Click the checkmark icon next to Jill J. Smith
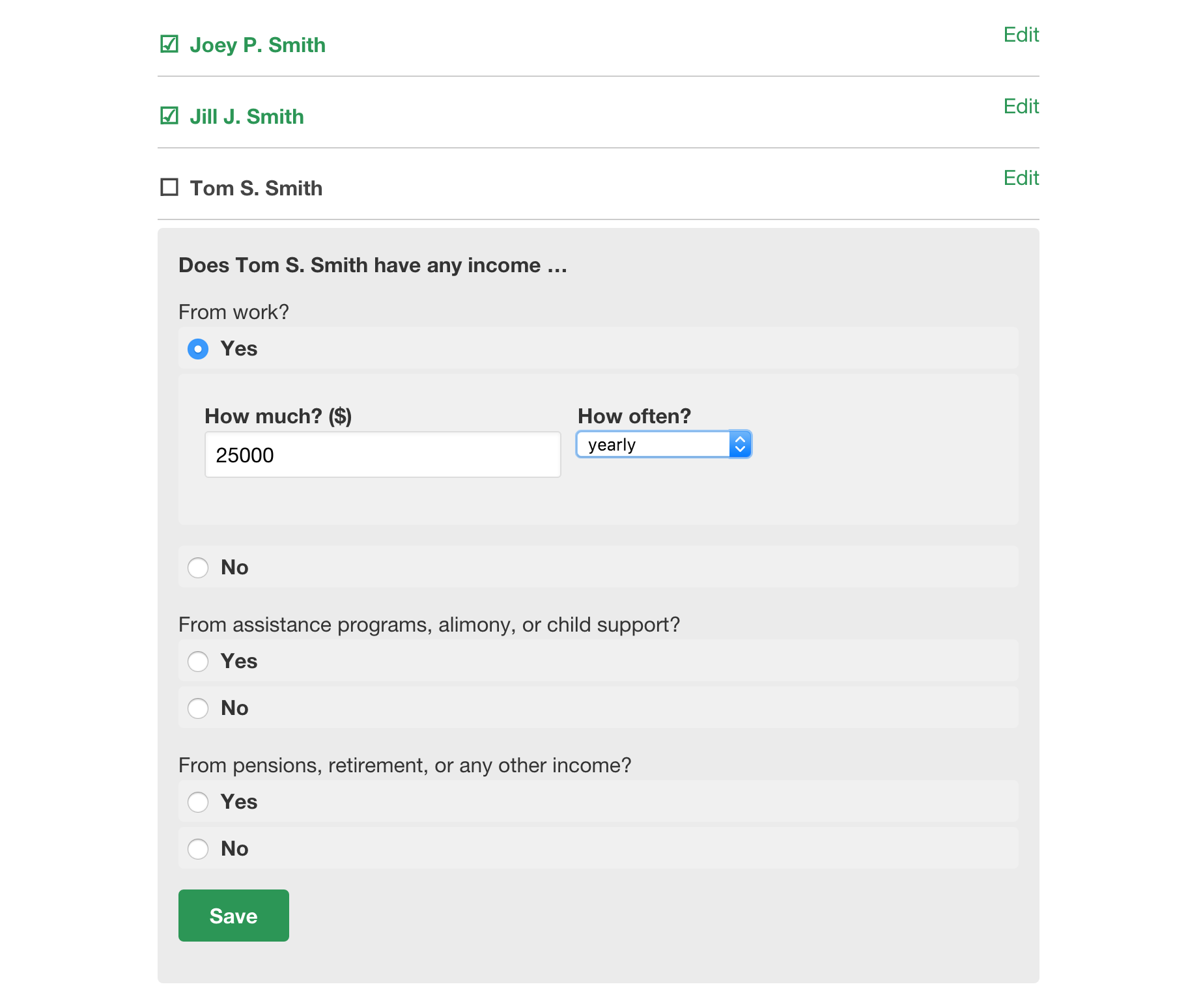This screenshot has height=1008, width=1201. 169,116
